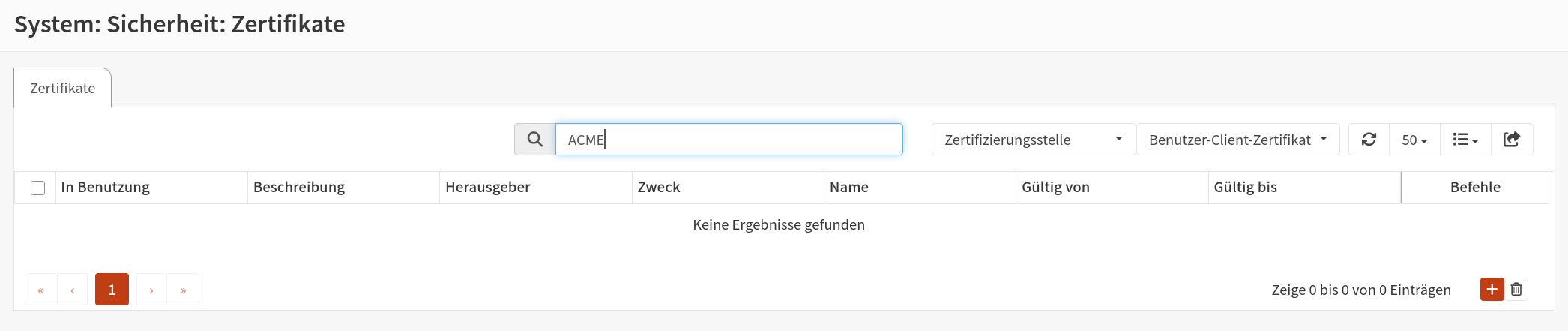The width and height of the screenshot is (1568, 331).
Task: Sort by the Gültig bis column header
Action: coord(1245,187)
